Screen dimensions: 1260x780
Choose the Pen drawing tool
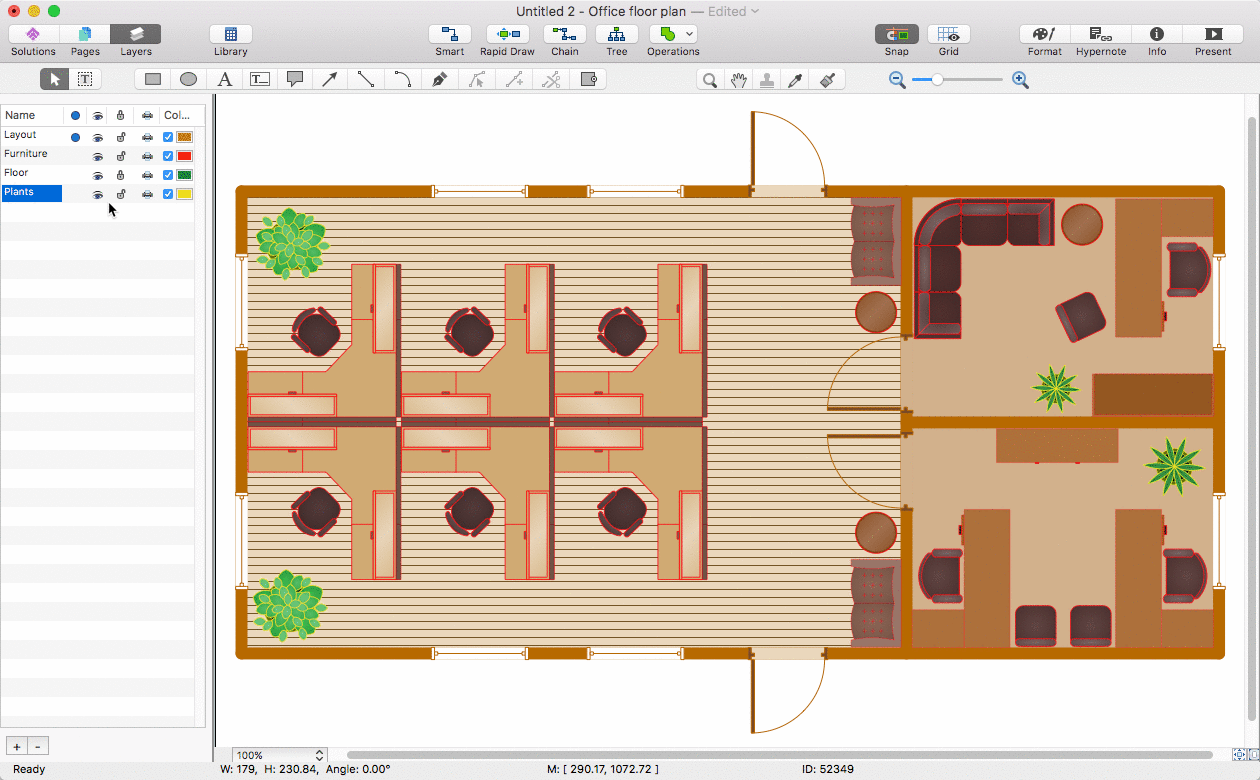[439, 80]
